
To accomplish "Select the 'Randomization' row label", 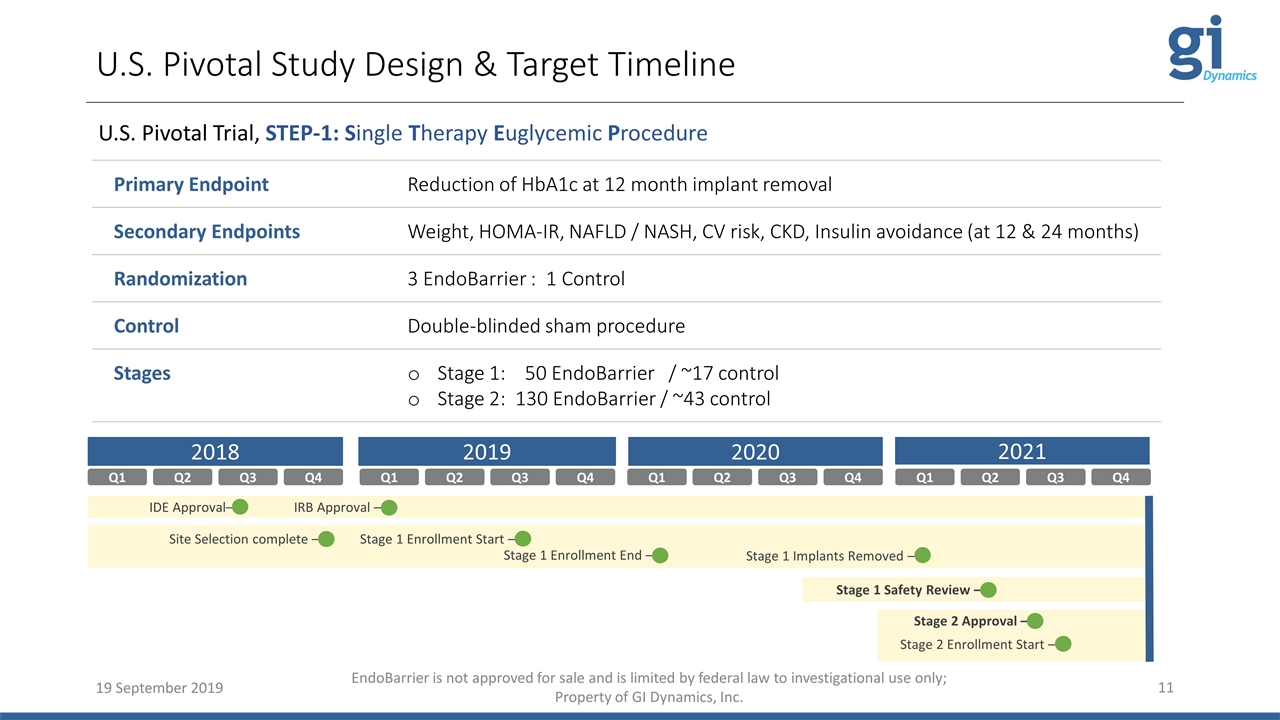I will (x=180, y=278).
